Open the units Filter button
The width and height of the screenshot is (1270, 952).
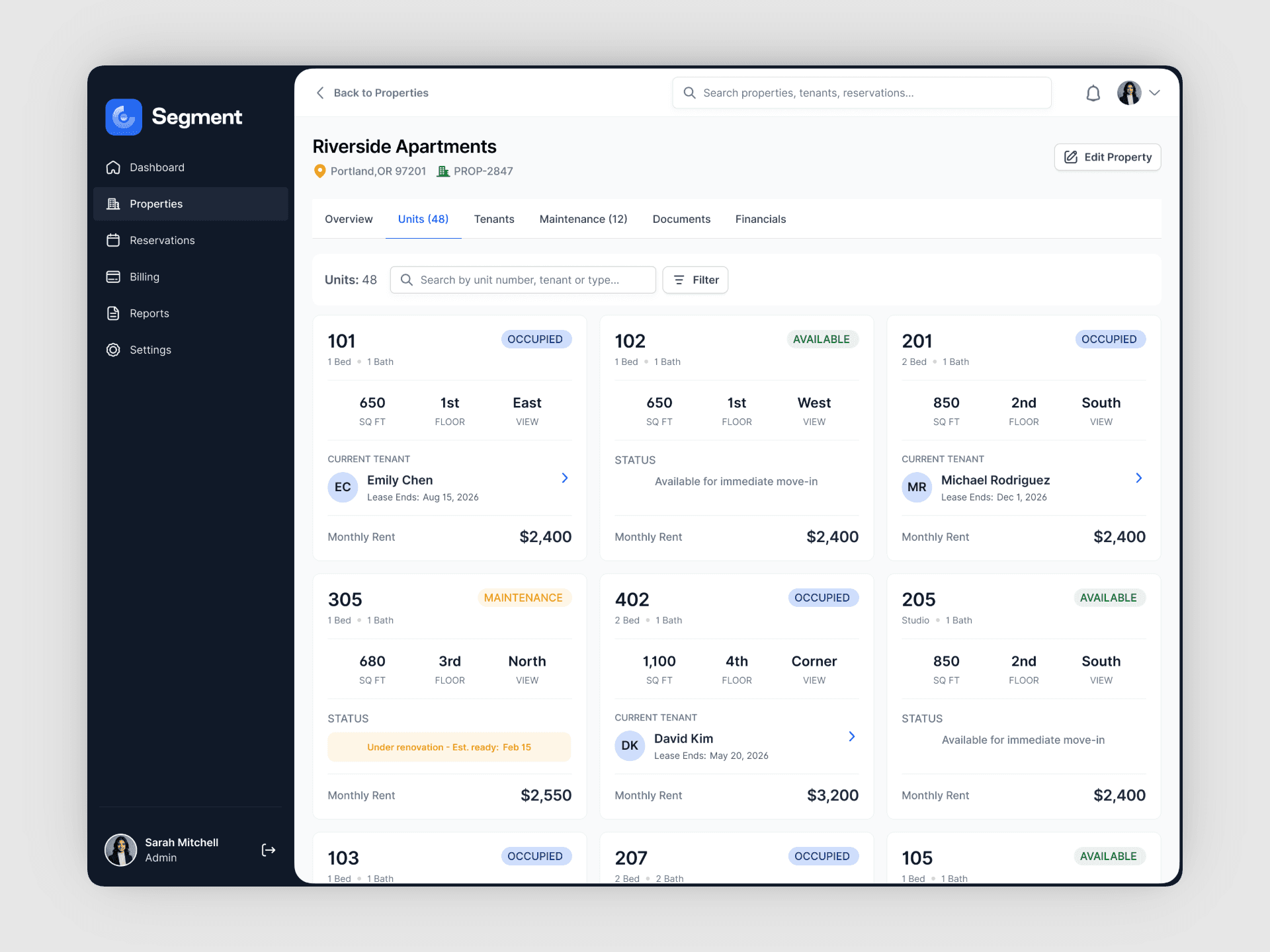coord(695,280)
